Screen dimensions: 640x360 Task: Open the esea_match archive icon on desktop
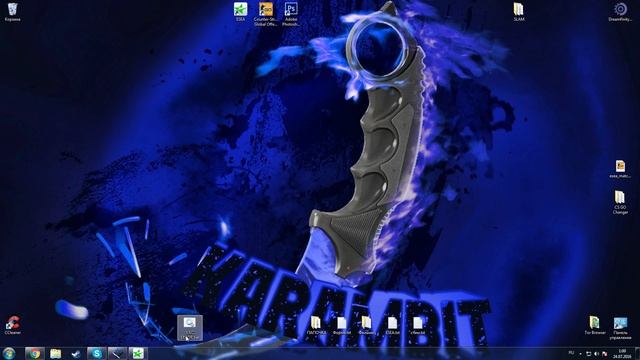click(620, 169)
